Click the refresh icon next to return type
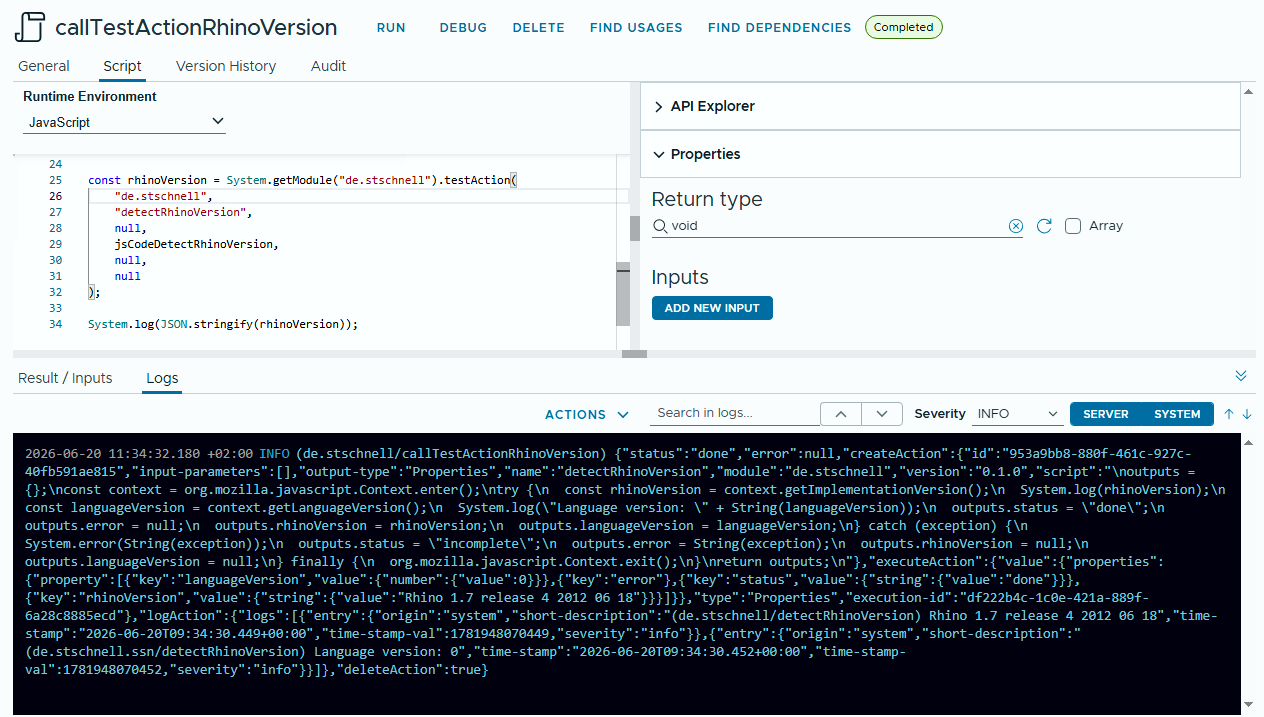1264x717 pixels. (x=1044, y=226)
